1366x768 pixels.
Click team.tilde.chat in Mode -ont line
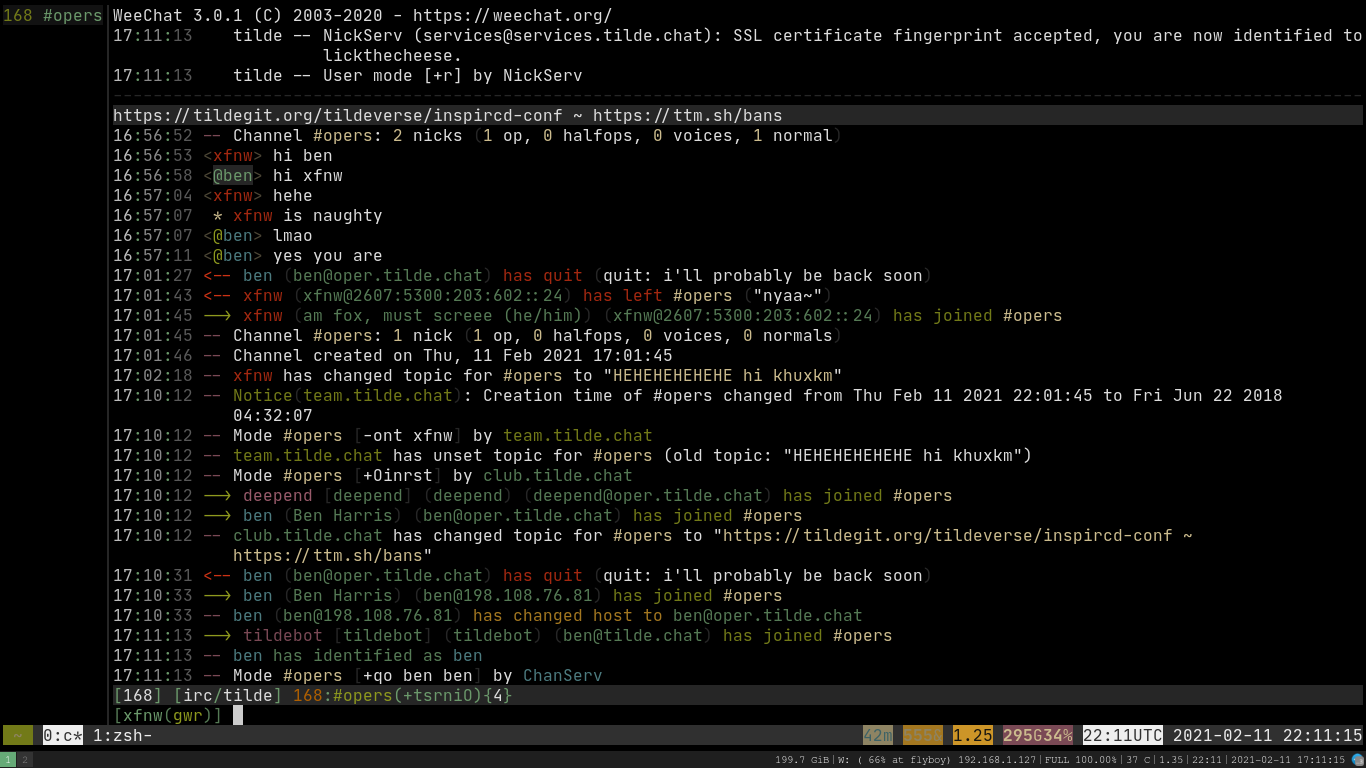coord(578,436)
